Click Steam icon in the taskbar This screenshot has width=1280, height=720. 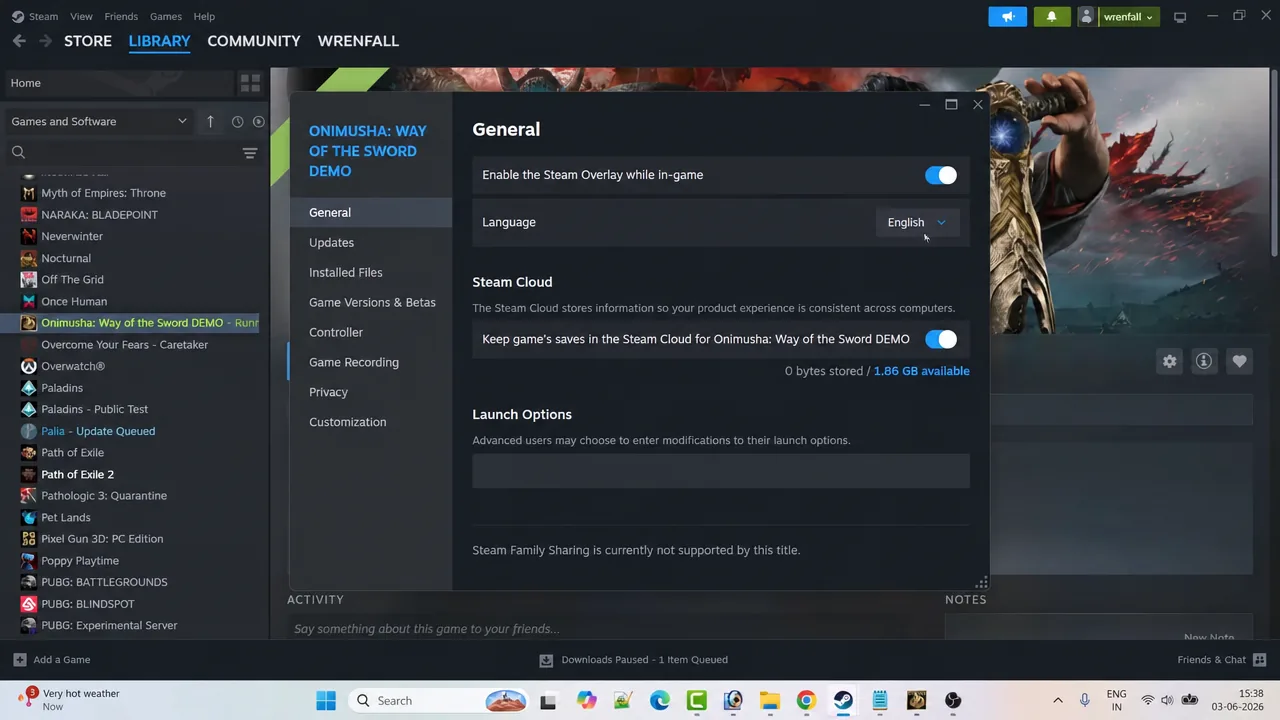pyautogui.click(x=843, y=701)
